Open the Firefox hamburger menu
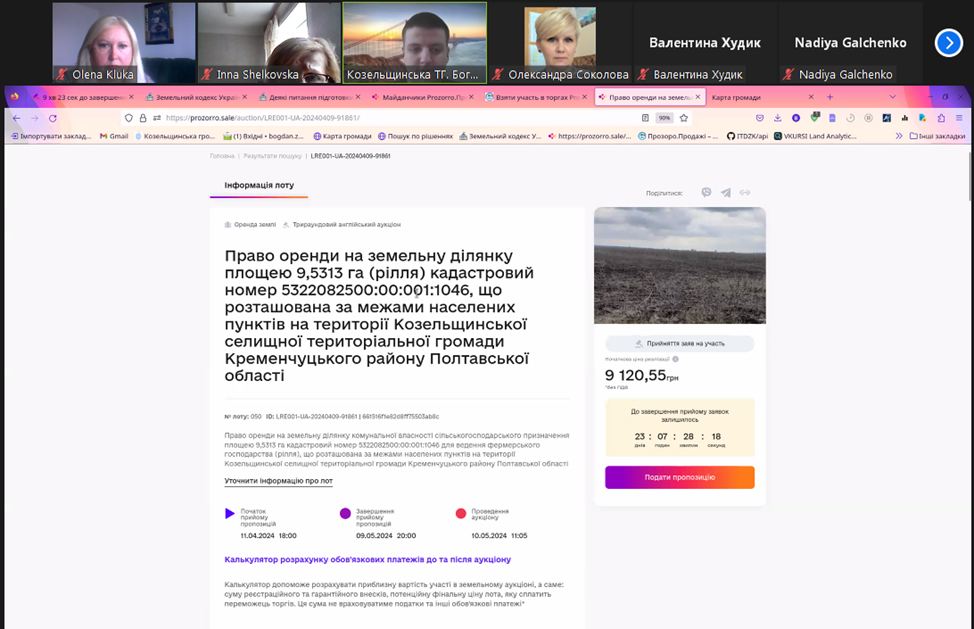974x629 pixels. pyautogui.click(x=960, y=118)
